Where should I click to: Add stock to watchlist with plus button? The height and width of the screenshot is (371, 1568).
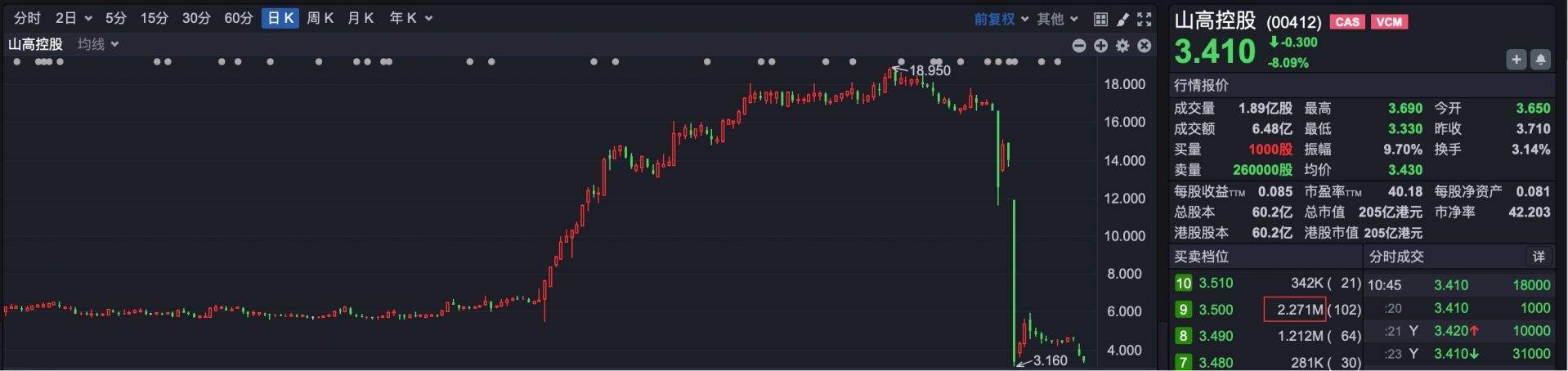[x=1516, y=59]
